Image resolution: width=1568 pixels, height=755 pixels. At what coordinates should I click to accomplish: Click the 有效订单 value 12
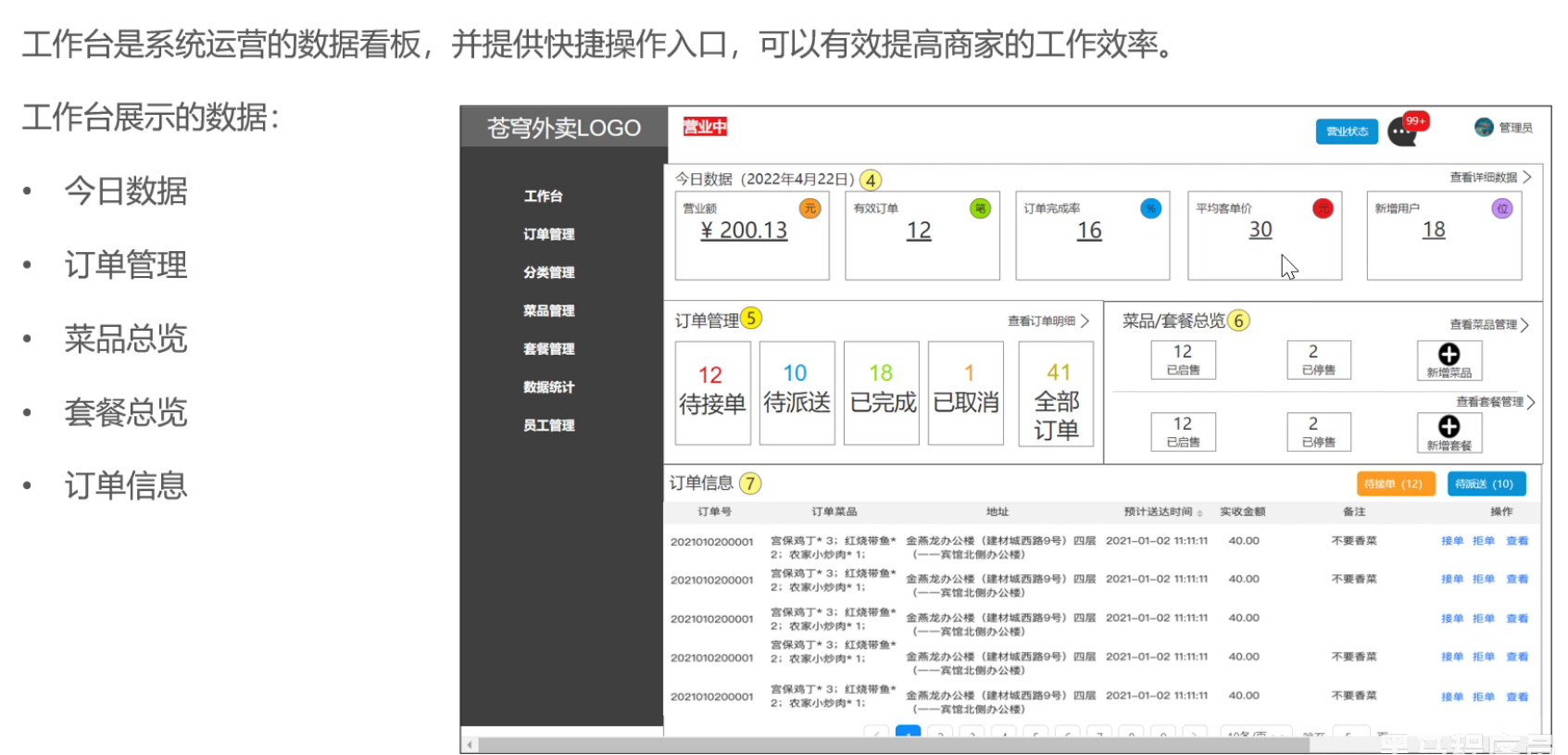pos(919,231)
